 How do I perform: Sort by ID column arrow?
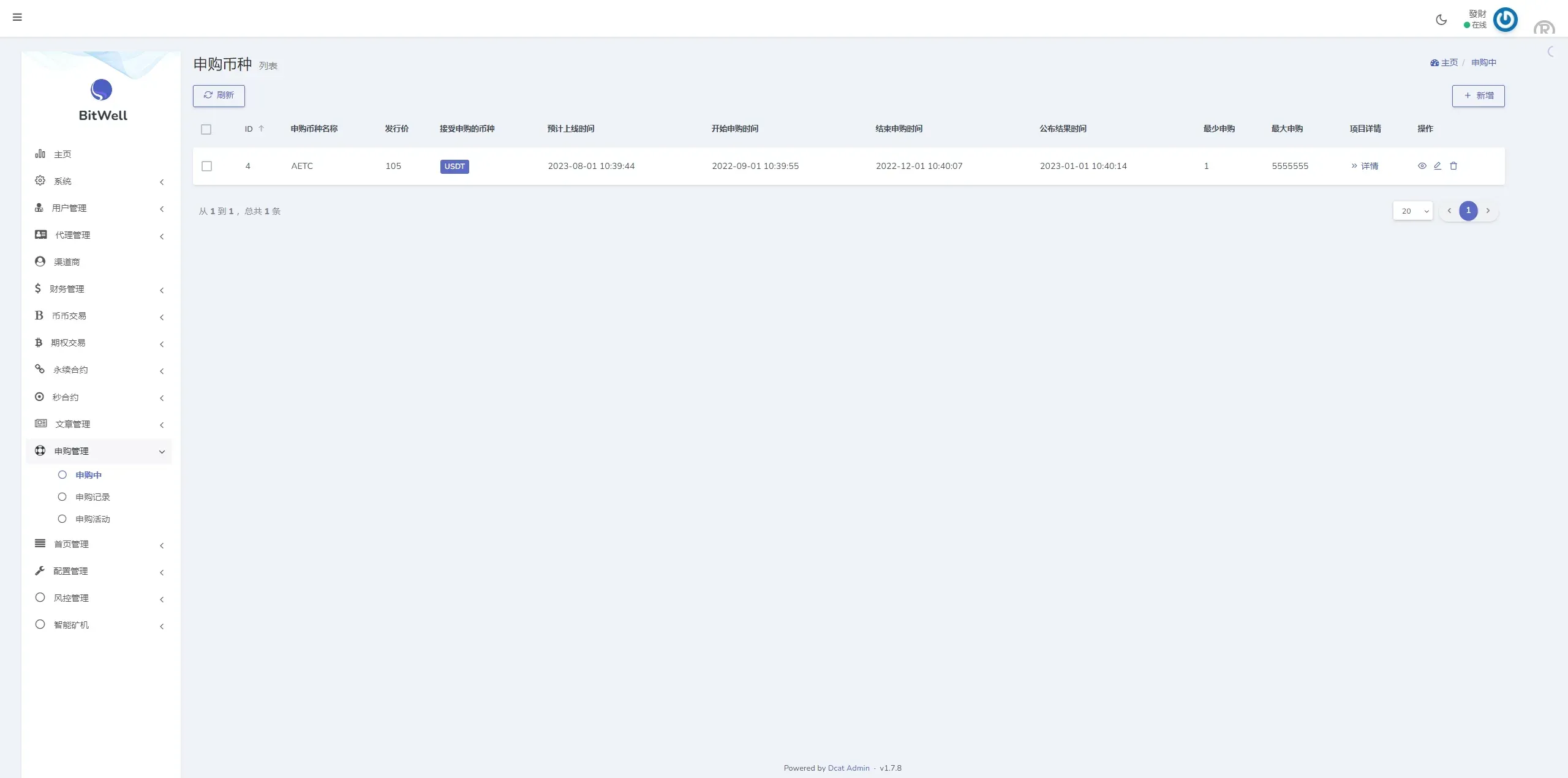click(261, 129)
